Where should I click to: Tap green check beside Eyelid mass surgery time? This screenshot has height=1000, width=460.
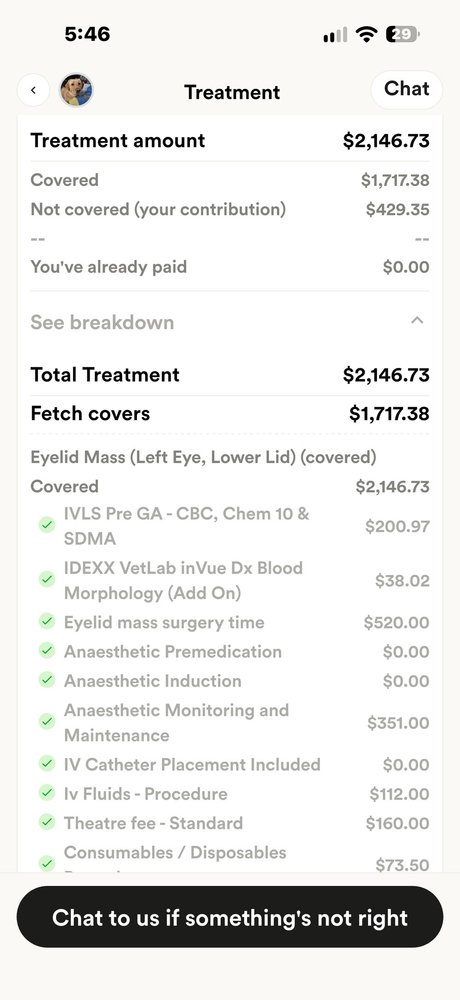(47, 621)
